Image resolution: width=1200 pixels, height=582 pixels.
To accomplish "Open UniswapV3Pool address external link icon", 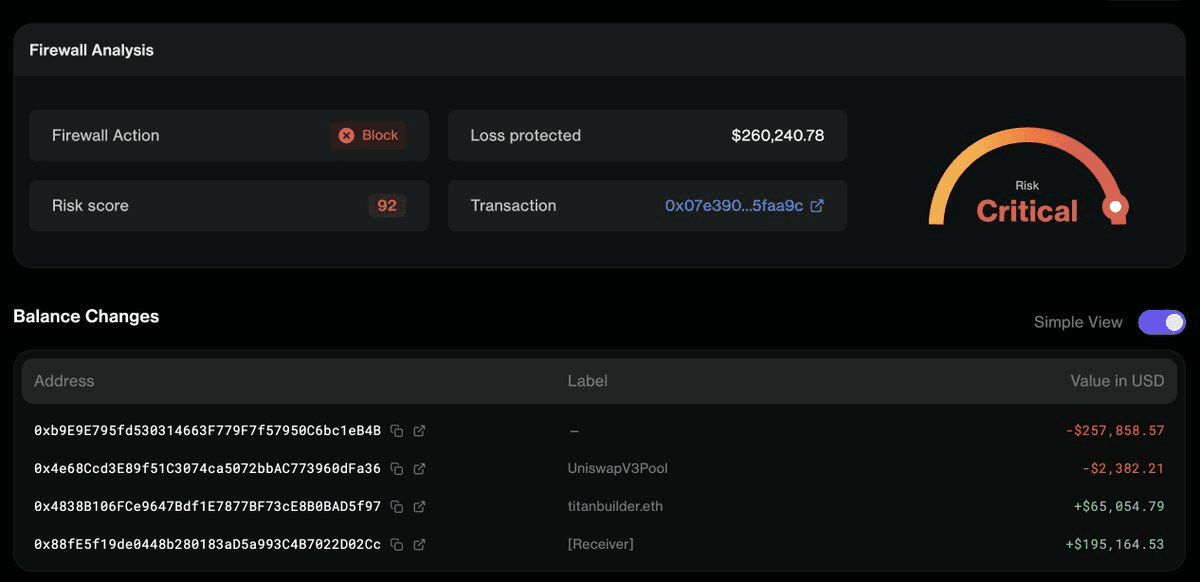I will 420,469.
